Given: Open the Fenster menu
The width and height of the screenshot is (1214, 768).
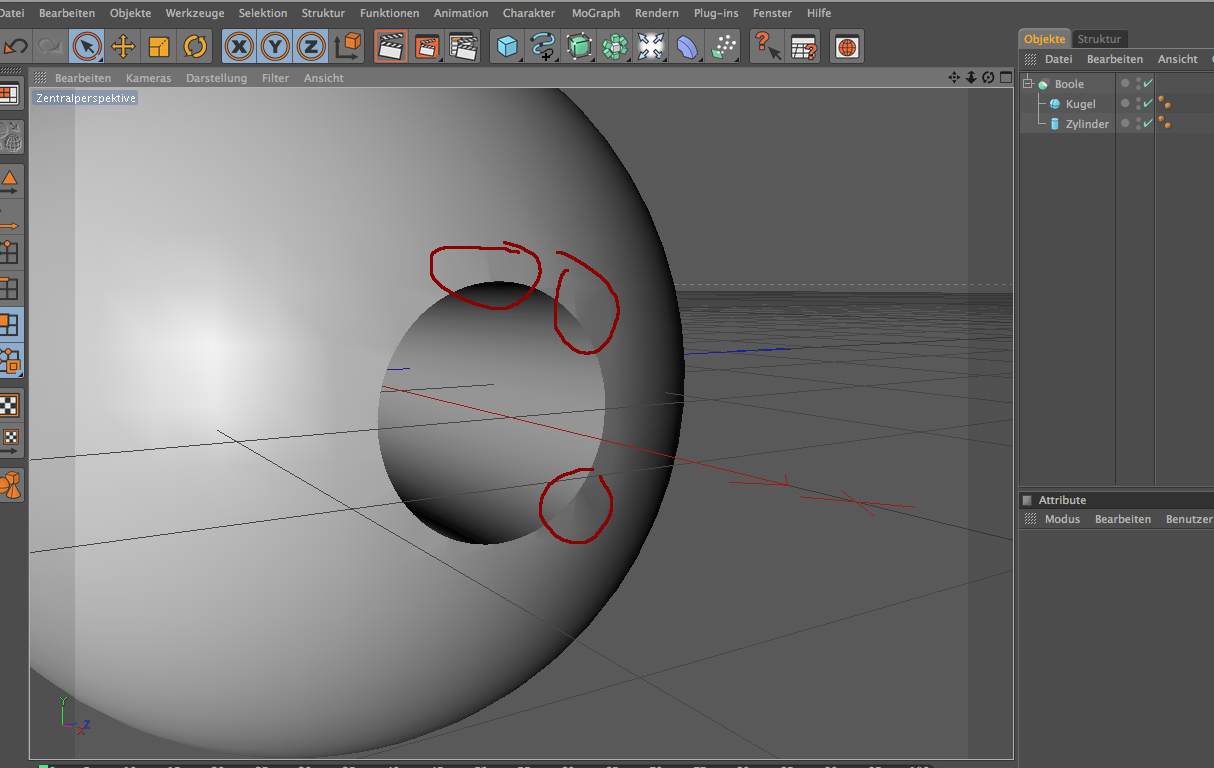Looking at the screenshot, I should click(x=772, y=13).
